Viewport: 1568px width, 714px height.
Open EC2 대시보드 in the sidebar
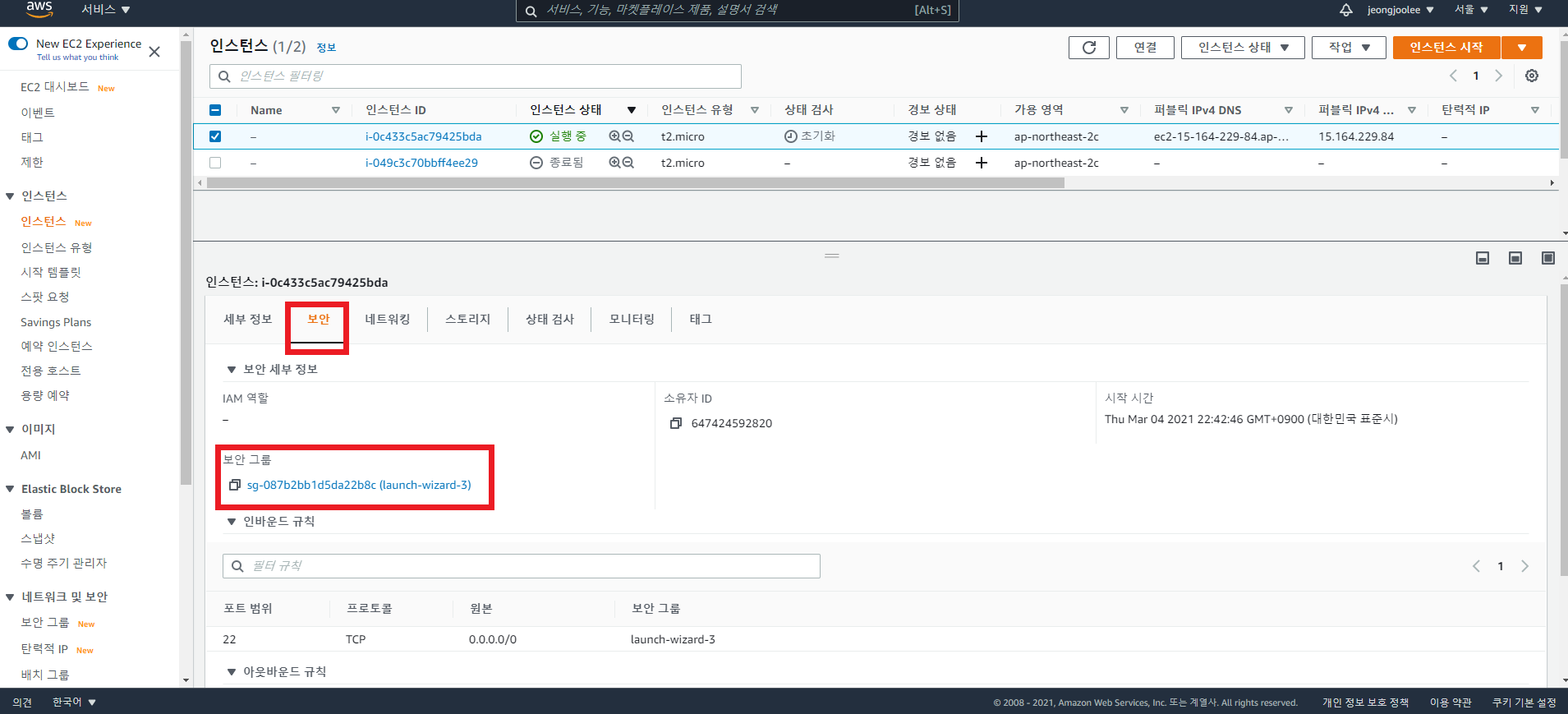[54, 87]
